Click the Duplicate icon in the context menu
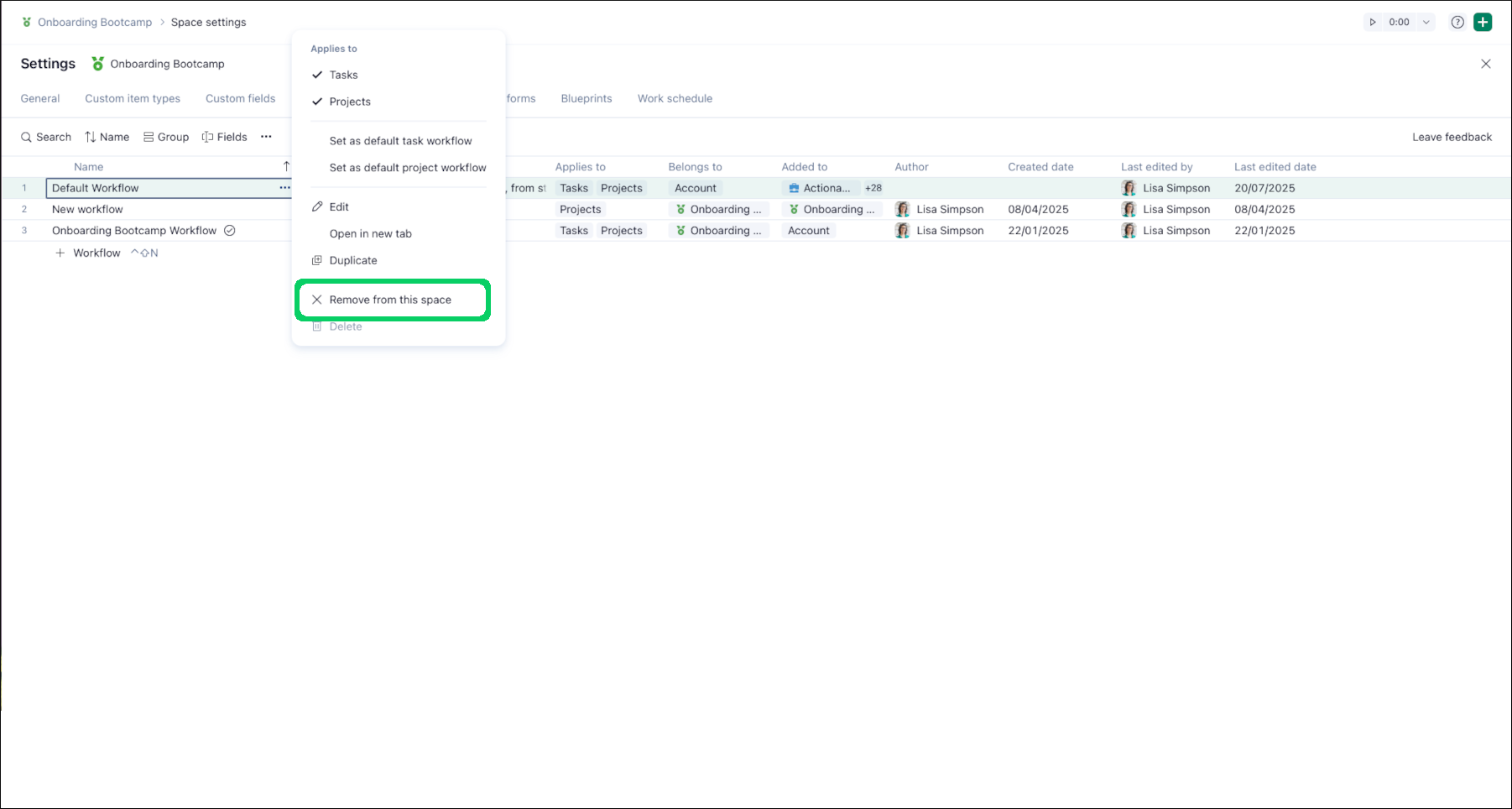1512x809 pixels. pos(318,260)
